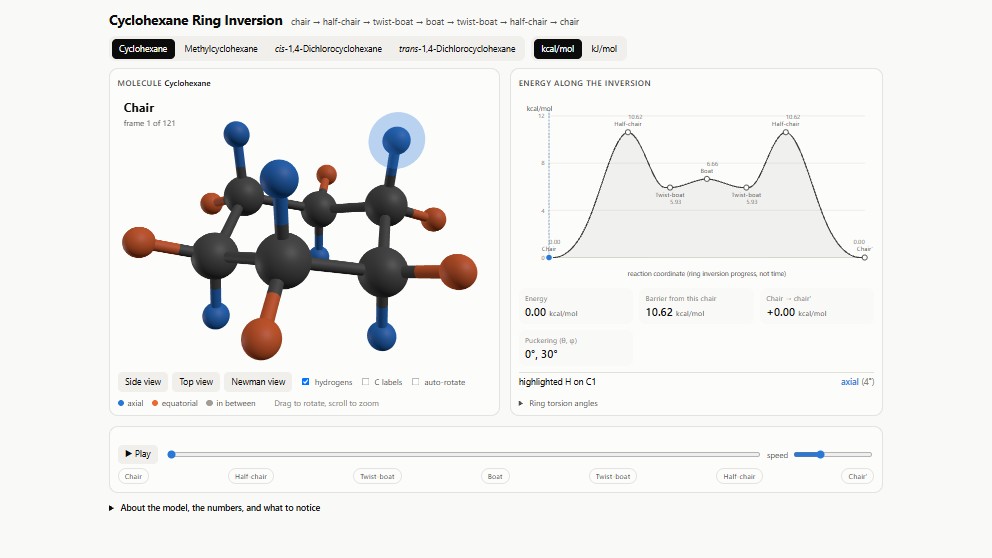Set energy units to kJ/mol
Screen dimensions: 992x558
pos(604,49)
